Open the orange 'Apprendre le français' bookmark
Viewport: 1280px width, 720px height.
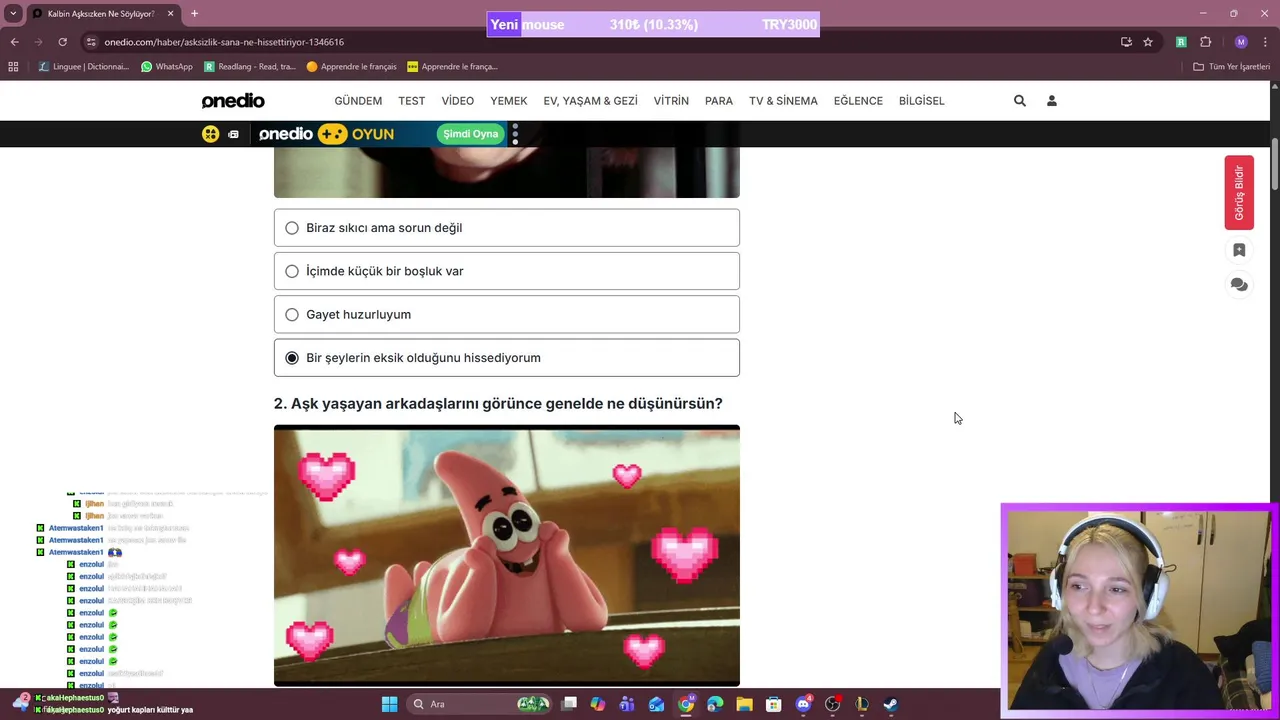352,67
